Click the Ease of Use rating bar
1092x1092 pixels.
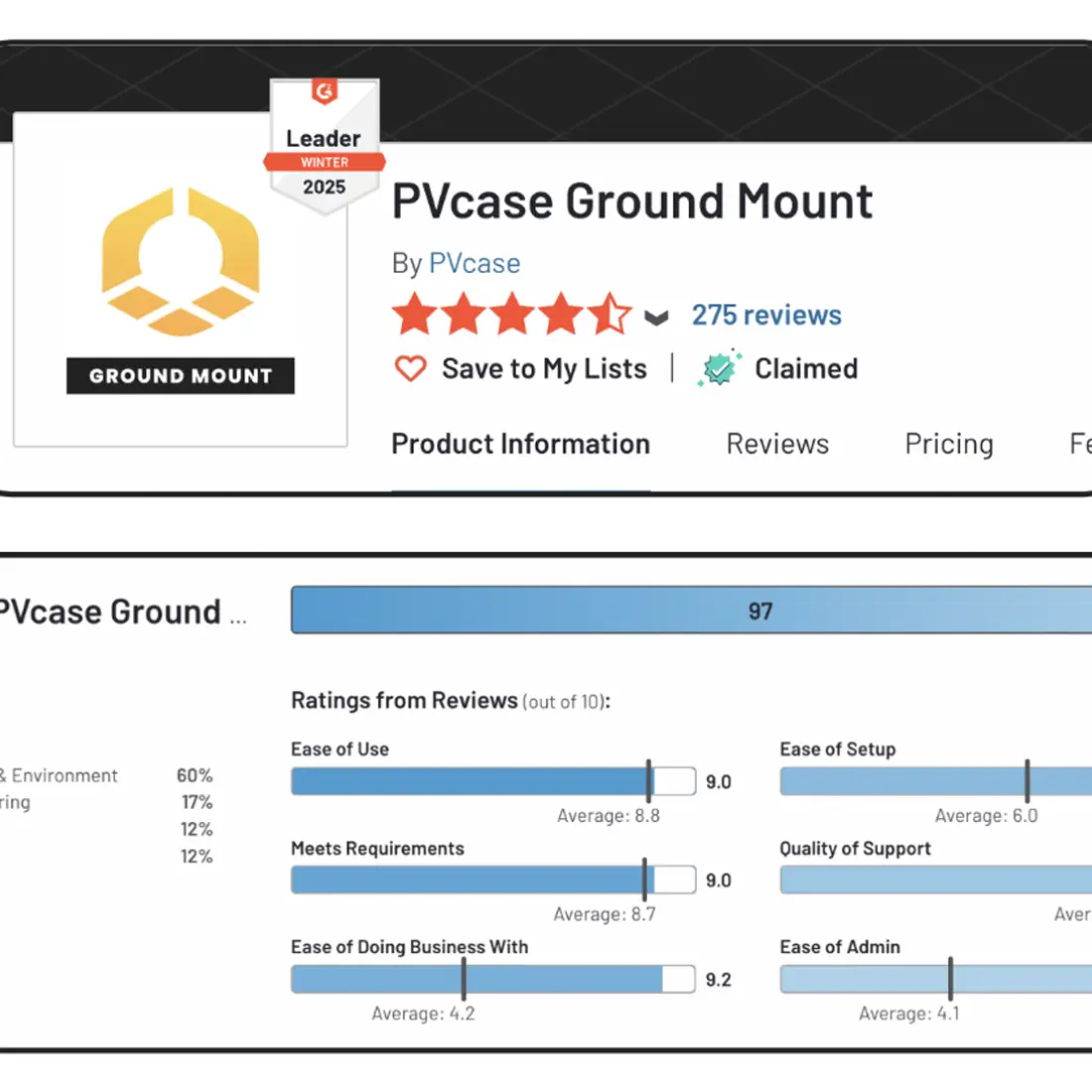coord(493,781)
